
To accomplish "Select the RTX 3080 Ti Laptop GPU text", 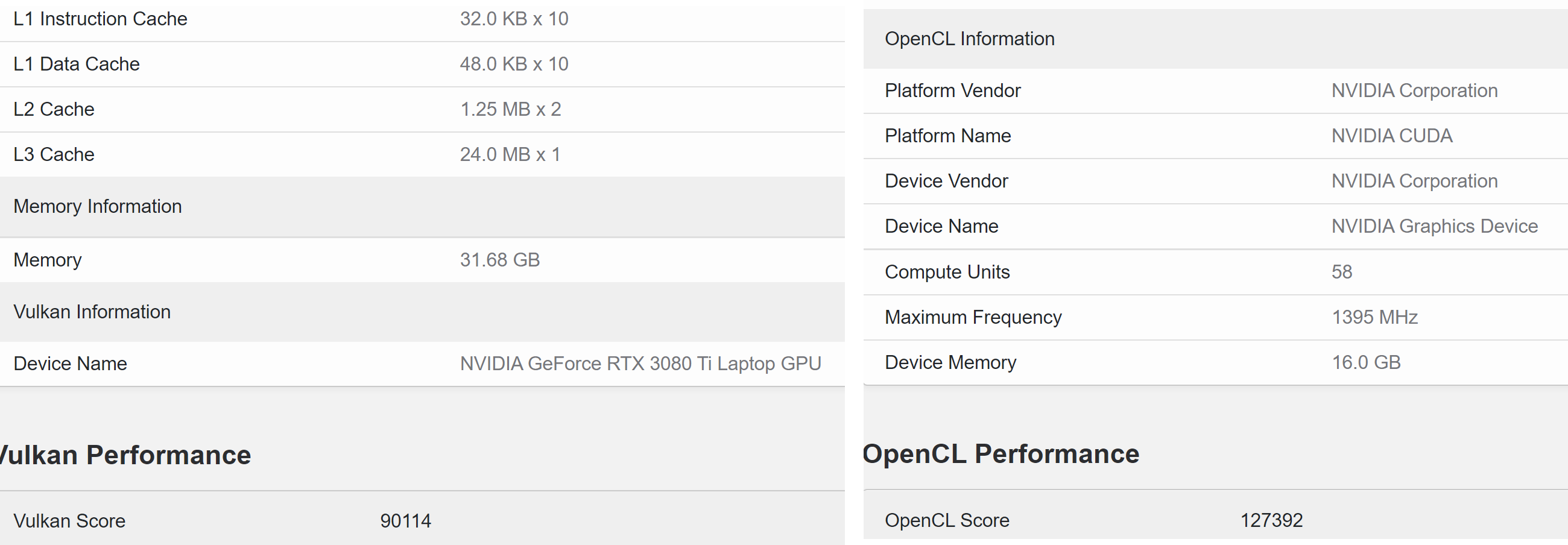I will [640, 364].
